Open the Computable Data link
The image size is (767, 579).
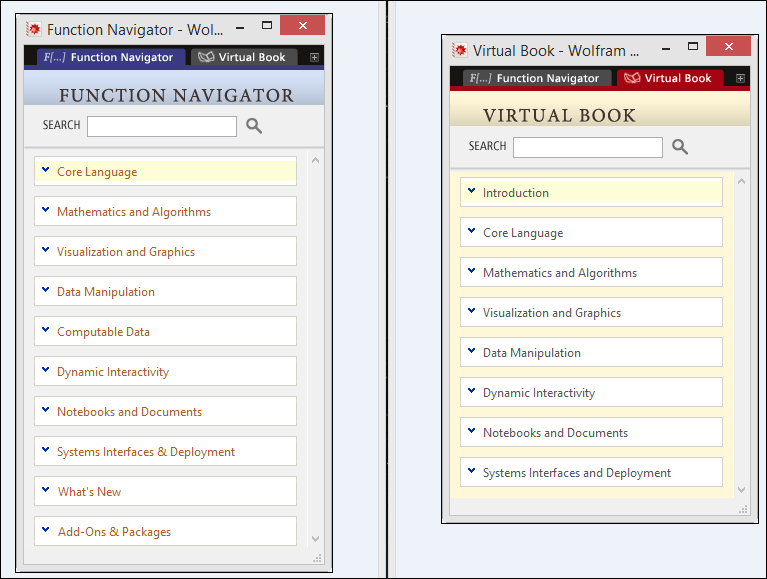pyautogui.click(x=103, y=332)
